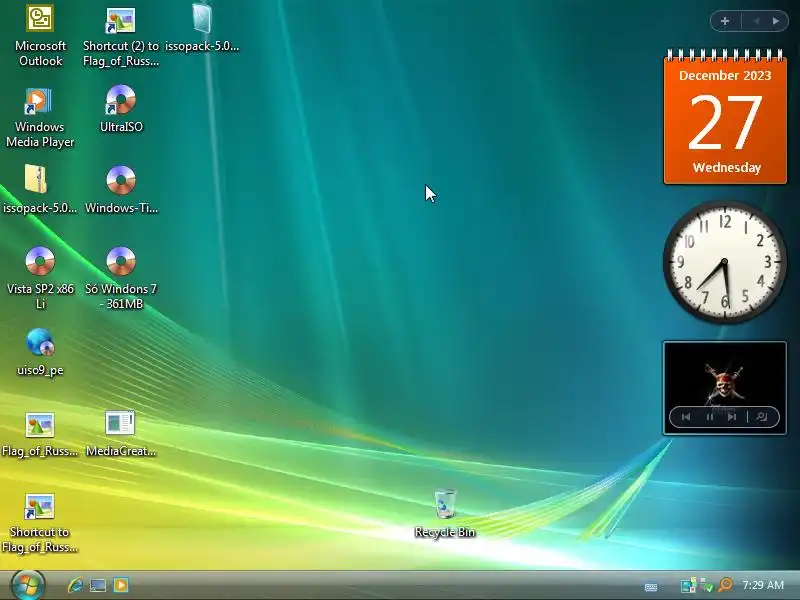Click the orange magnifier tray icon
The height and width of the screenshot is (600, 800).
coord(725,585)
